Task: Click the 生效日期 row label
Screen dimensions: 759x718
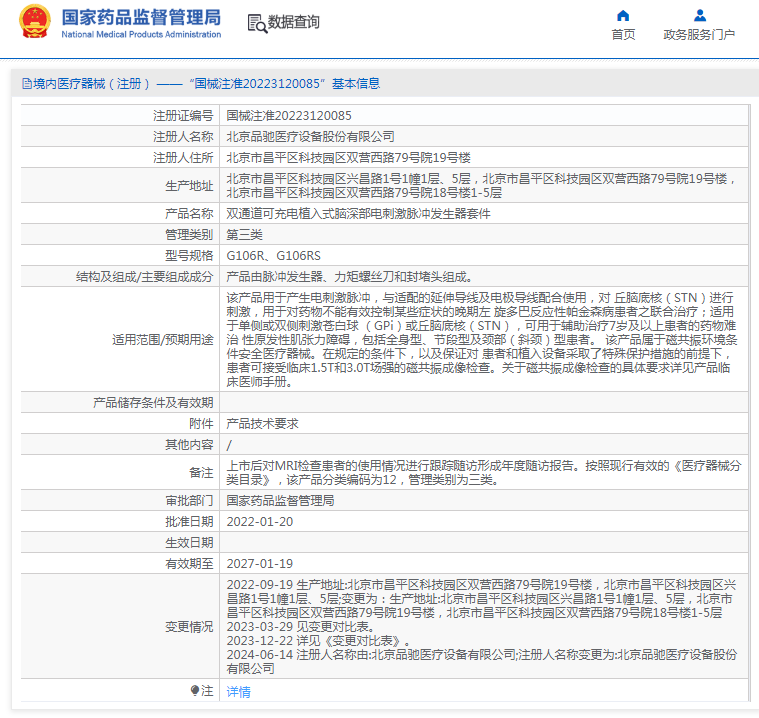Action: (x=189, y=542)
